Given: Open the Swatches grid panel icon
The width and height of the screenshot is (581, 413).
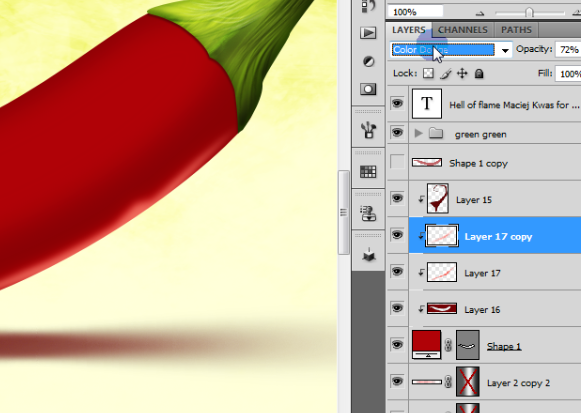Looking at the screenshot, I should (368, 171).
